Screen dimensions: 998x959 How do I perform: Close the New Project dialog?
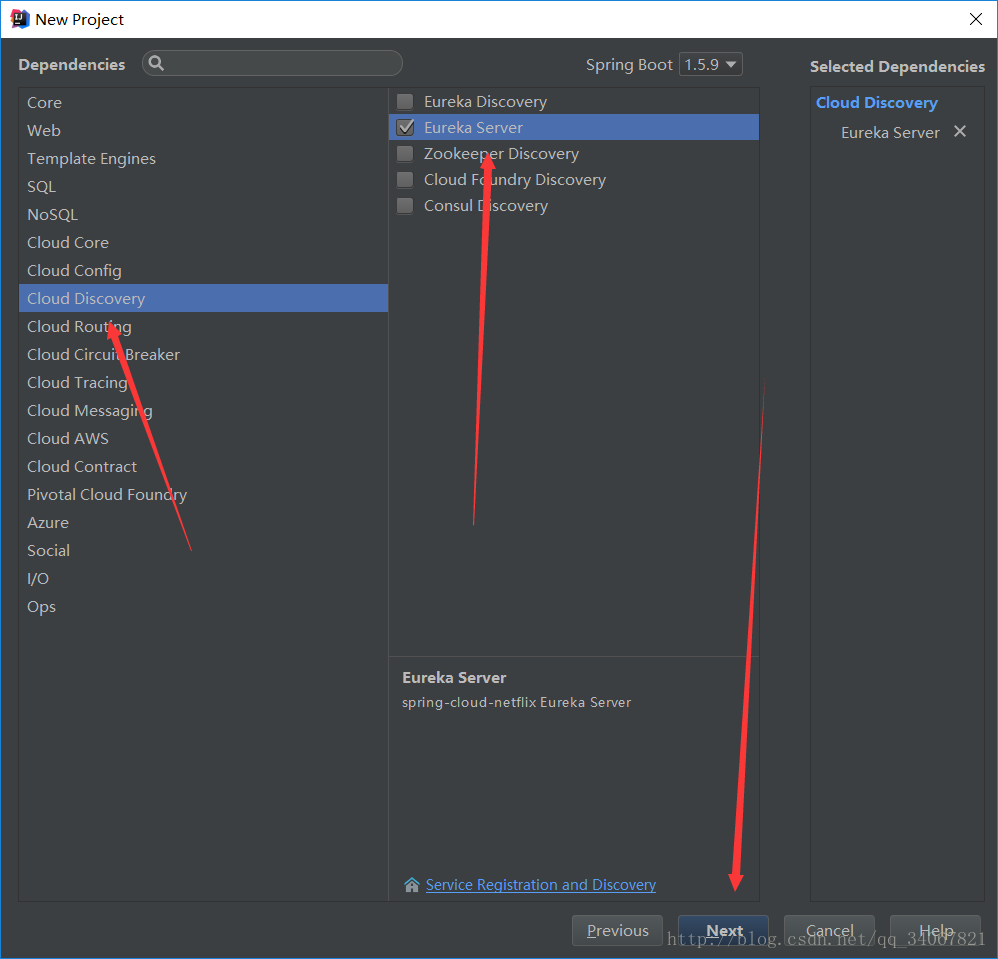pyautogui.click(x=976, y=19)
